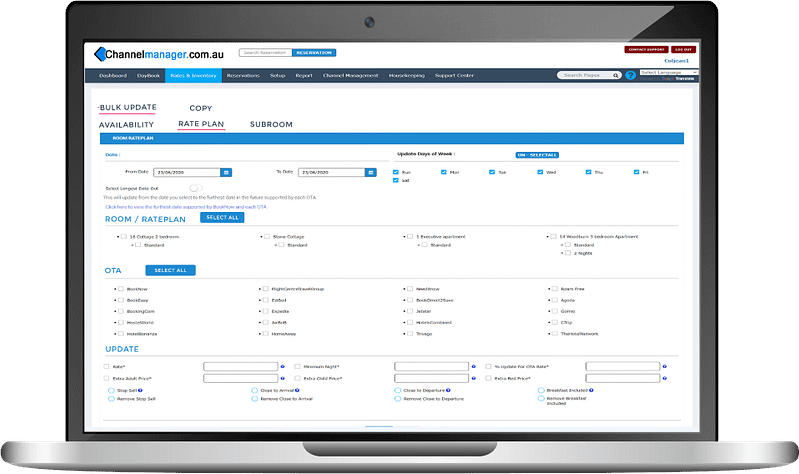Open the Support Center menu
Screen dimensions: 799x474
(x=454, y=75)
